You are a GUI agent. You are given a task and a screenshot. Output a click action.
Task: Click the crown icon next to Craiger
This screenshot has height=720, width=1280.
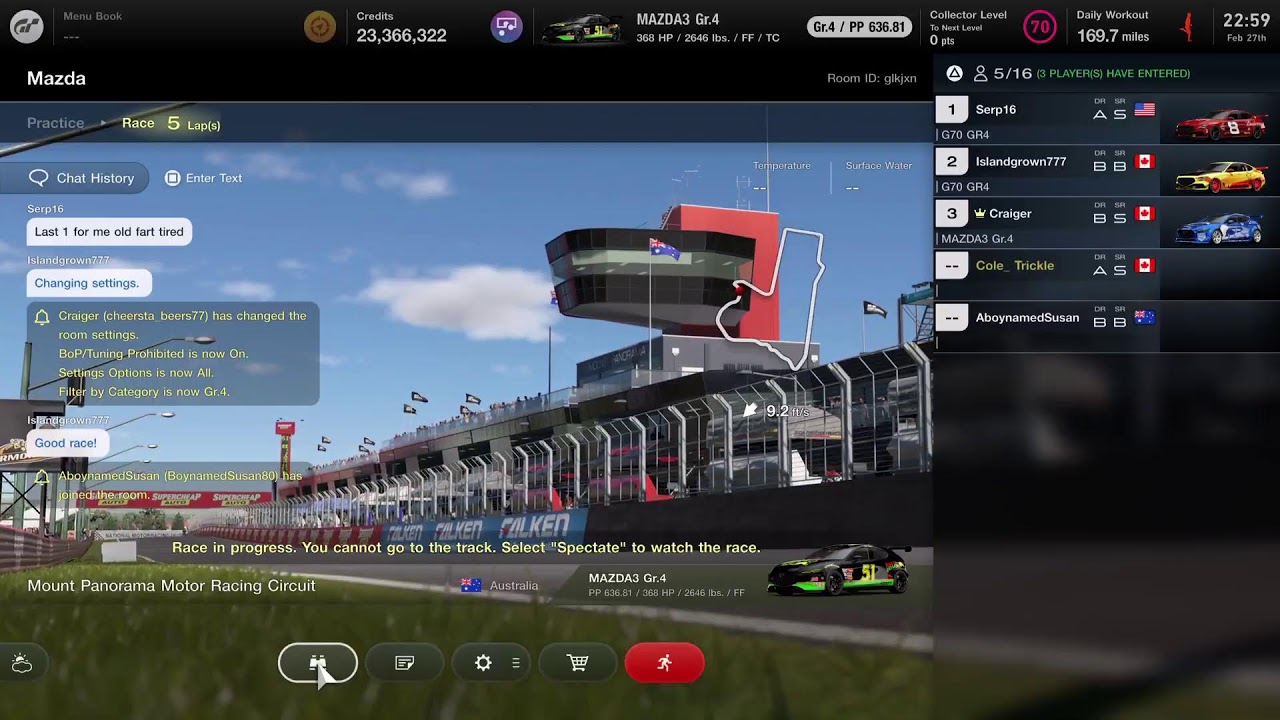[x=980, y=213]
